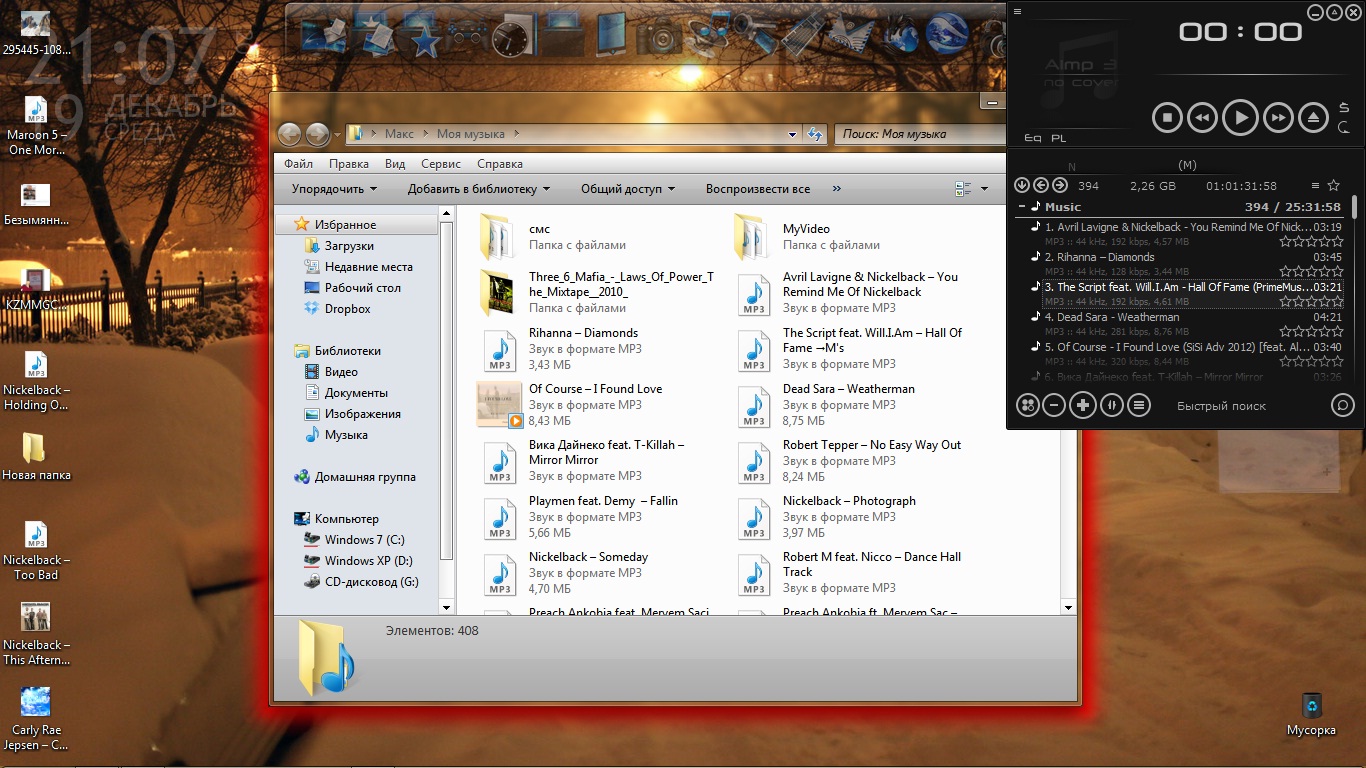The height and width of the screenshot is (768, 1366).
Task: Refresh the Моя музыка folder view
Action: (x=815, y=134)
